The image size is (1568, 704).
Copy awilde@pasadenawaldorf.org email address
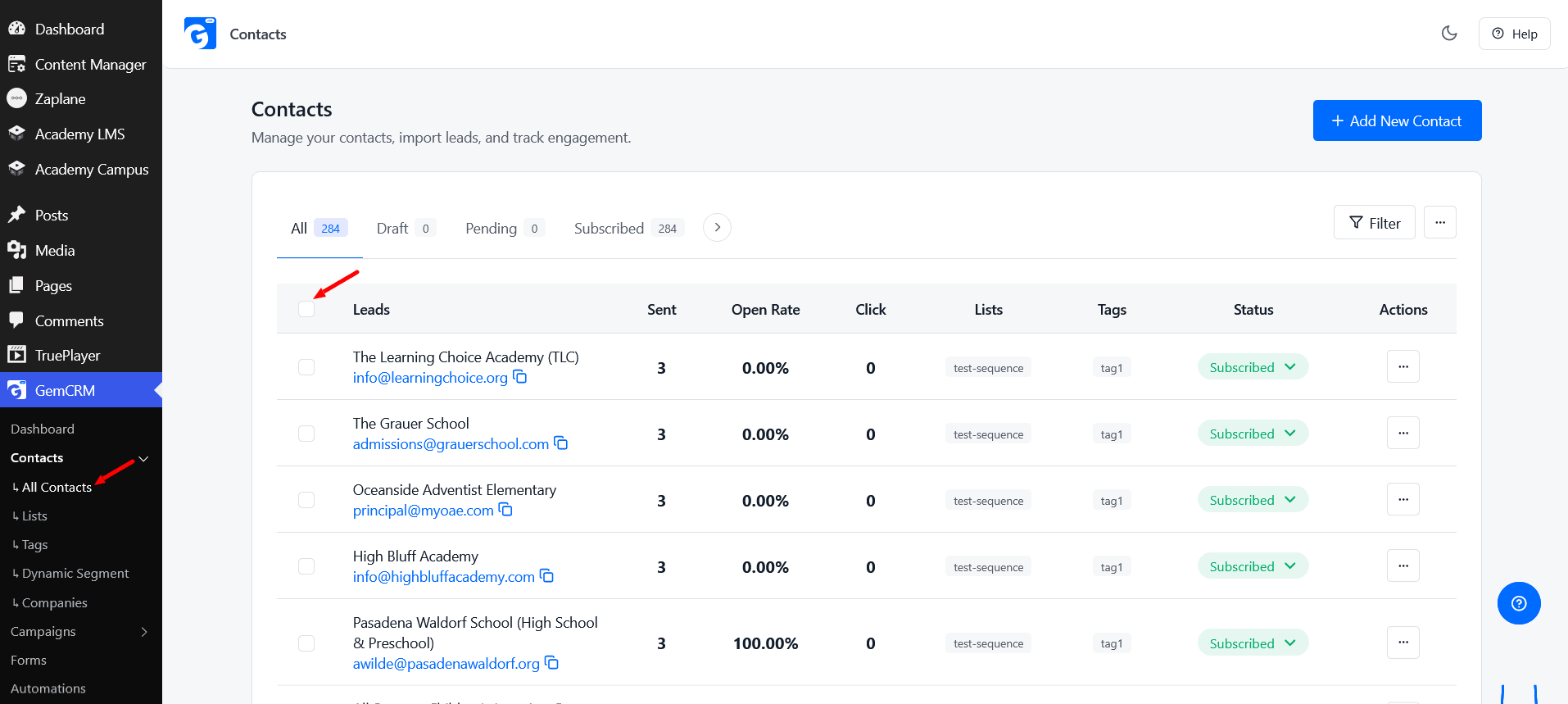(x=552, y=663)
